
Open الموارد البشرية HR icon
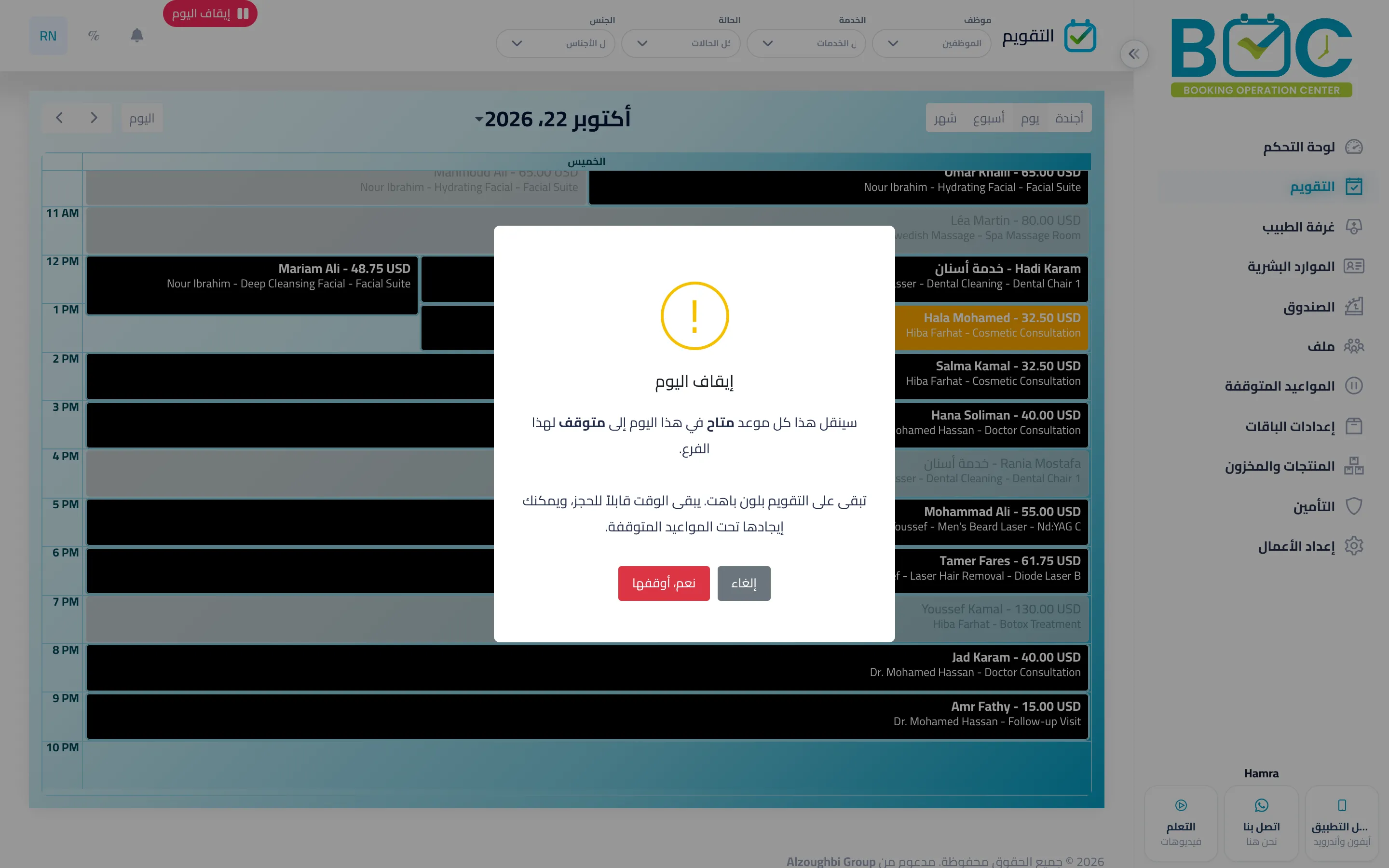pyautogui.click(x=1353, y=266)
